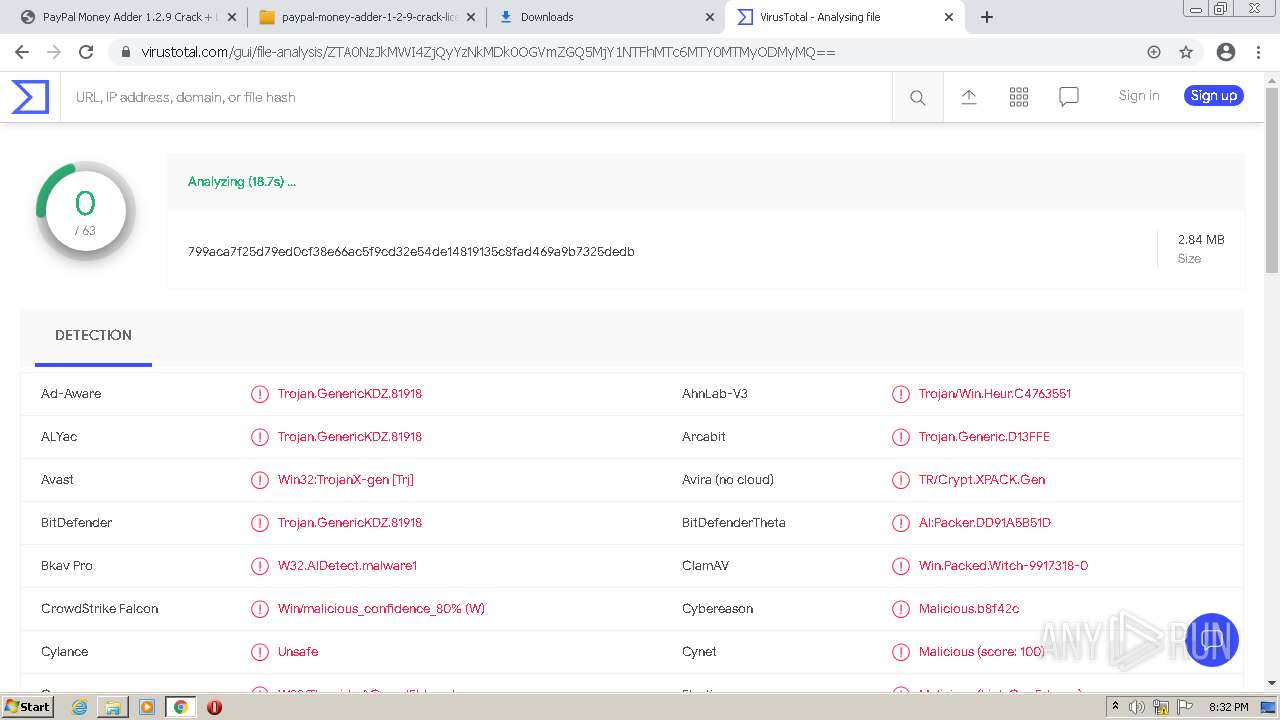The image size is (1280, 720).
Task: Open Internet Explorer from taskbar
Action: click(x=79, y=707)
